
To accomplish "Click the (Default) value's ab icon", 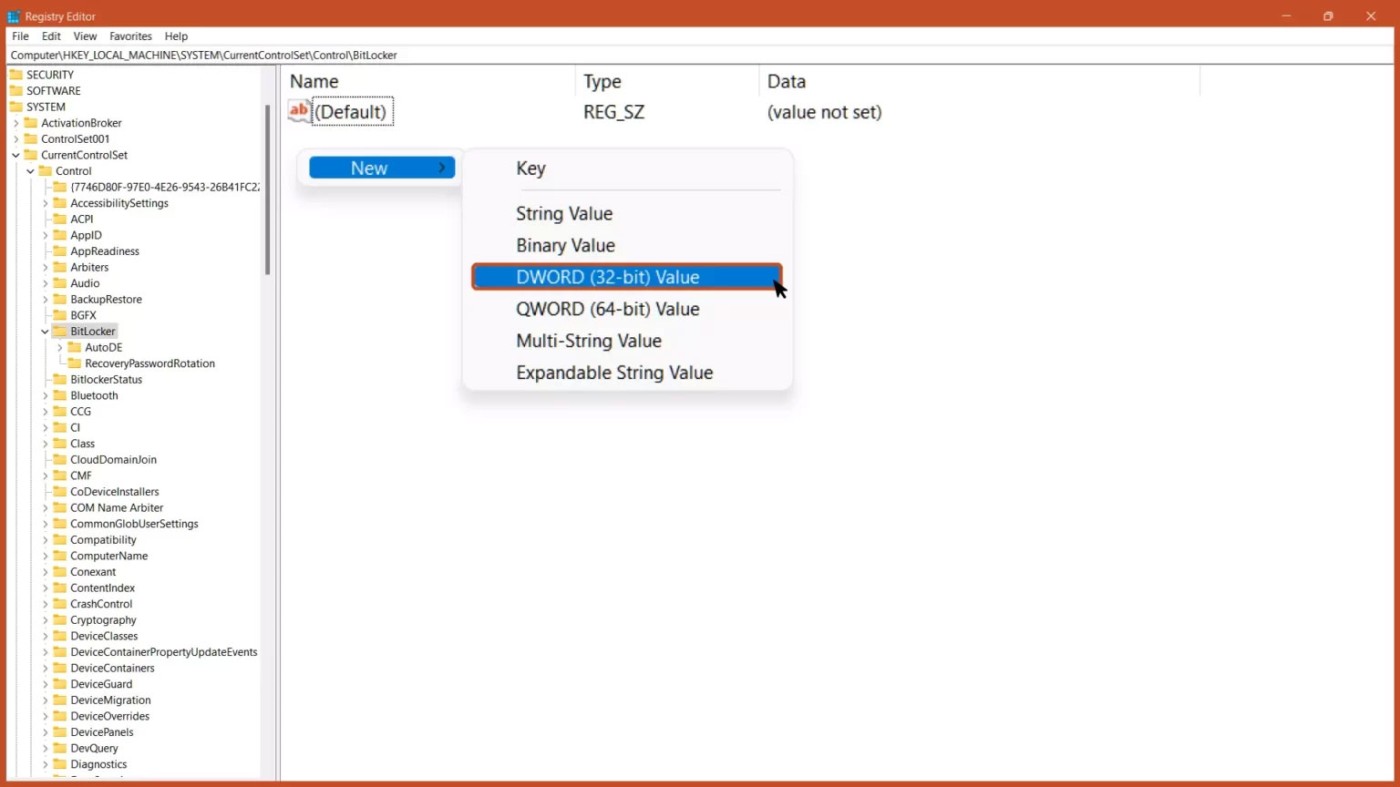I will (299, 111).
